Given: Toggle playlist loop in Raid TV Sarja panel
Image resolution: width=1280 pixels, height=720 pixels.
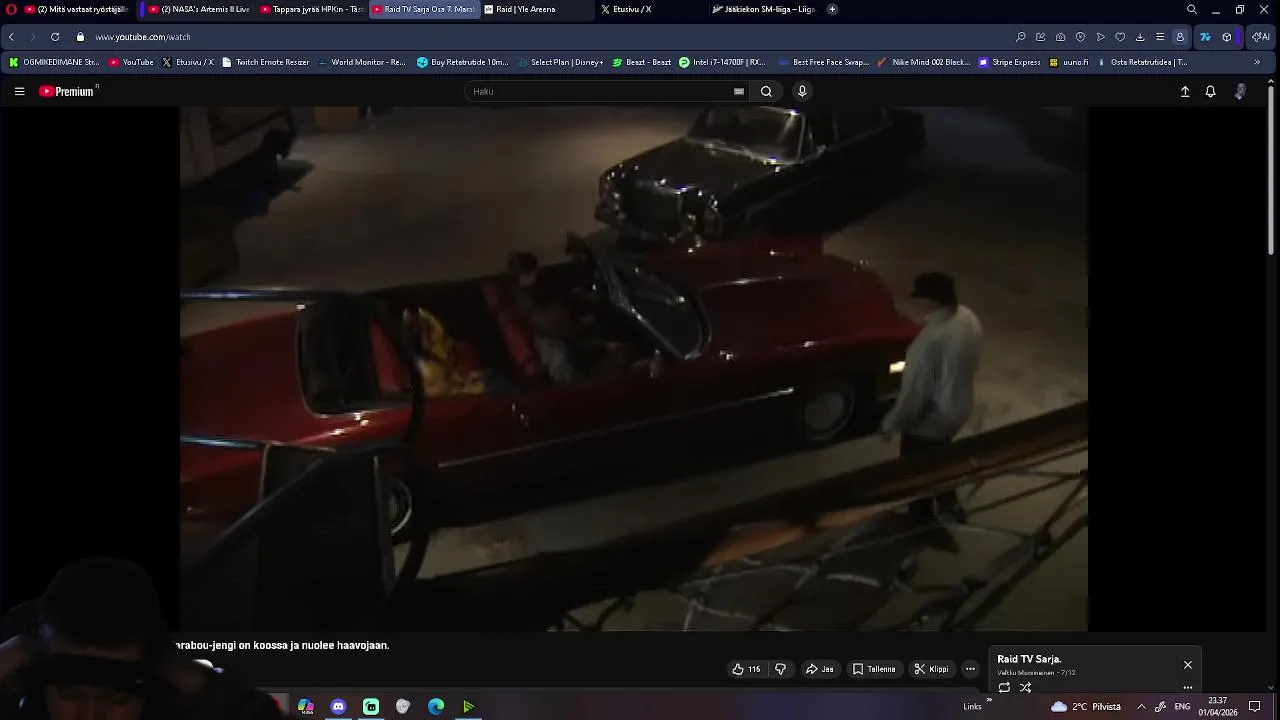Looking at the screenshot, I should pos(1004,687).
